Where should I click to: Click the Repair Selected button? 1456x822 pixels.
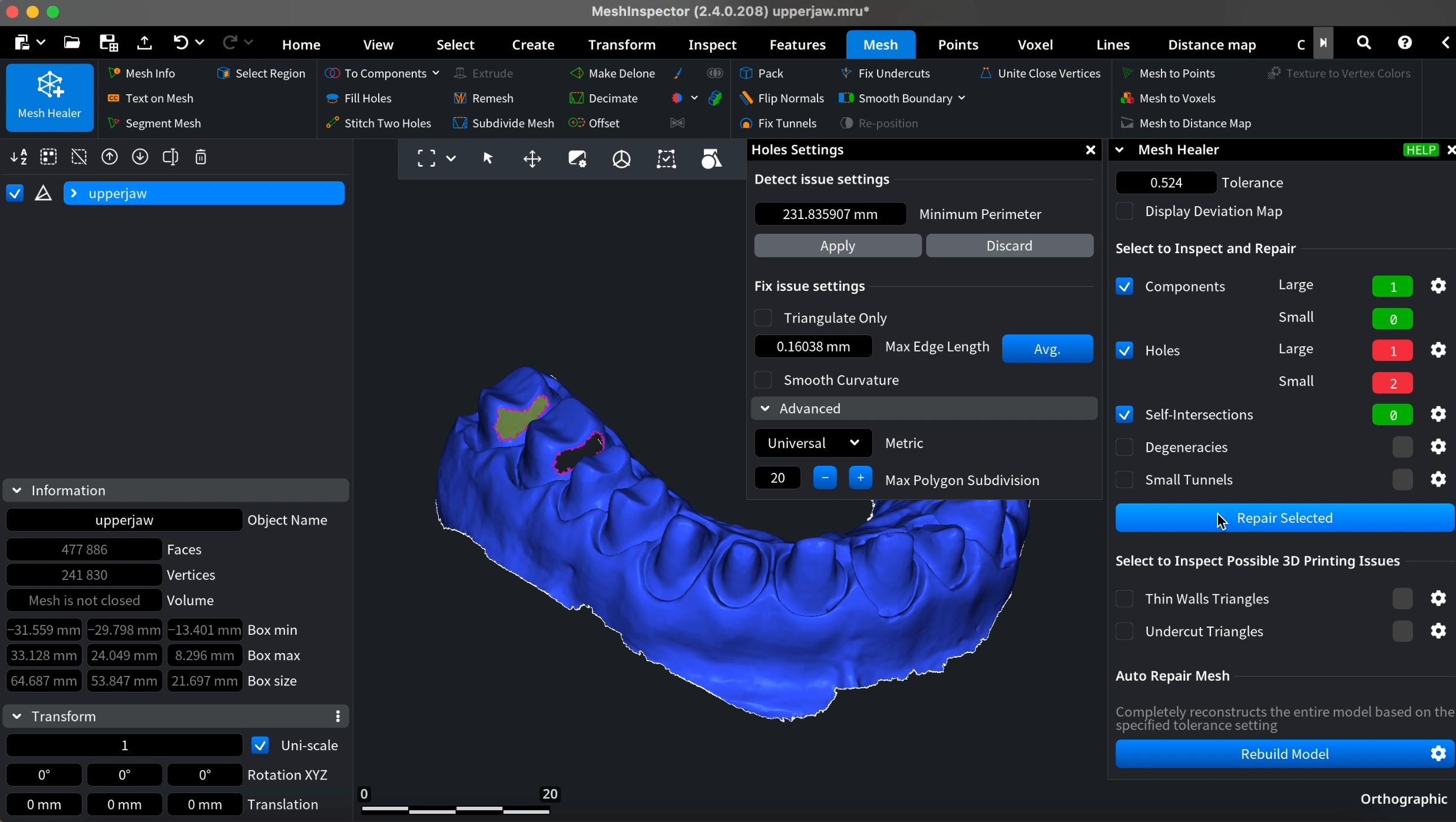(1284, 518)
